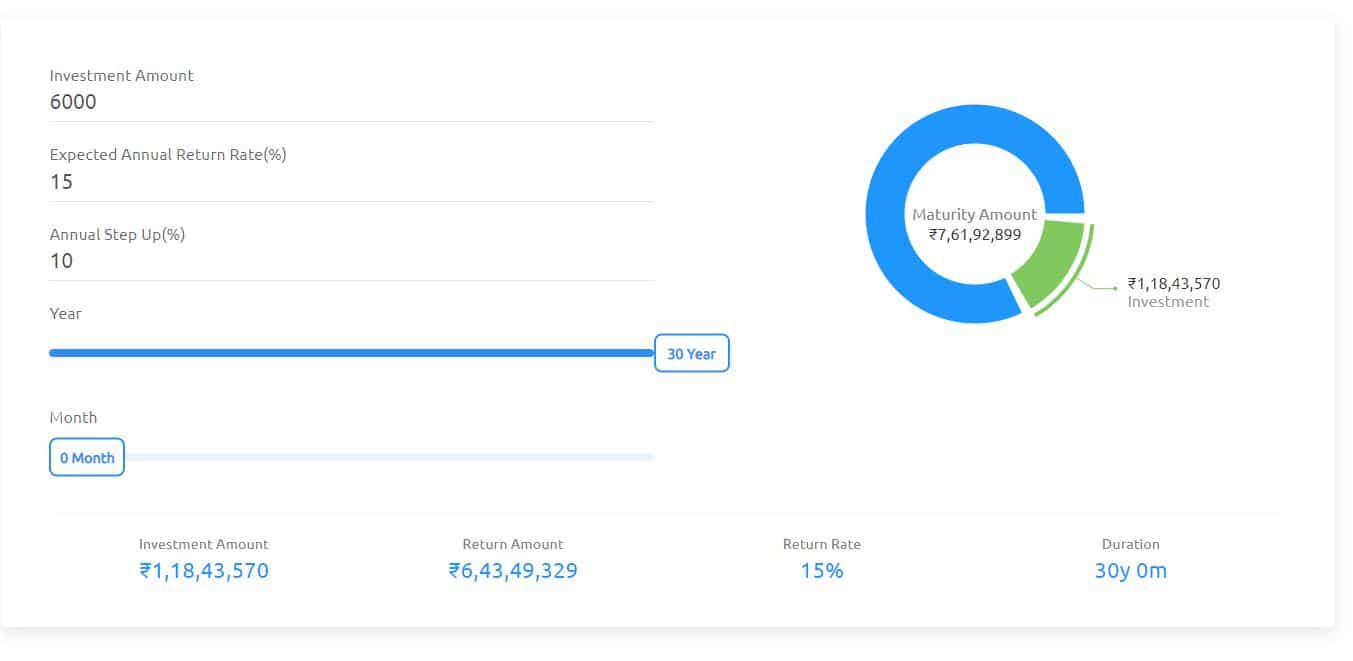Click the Year slider label

66,314
